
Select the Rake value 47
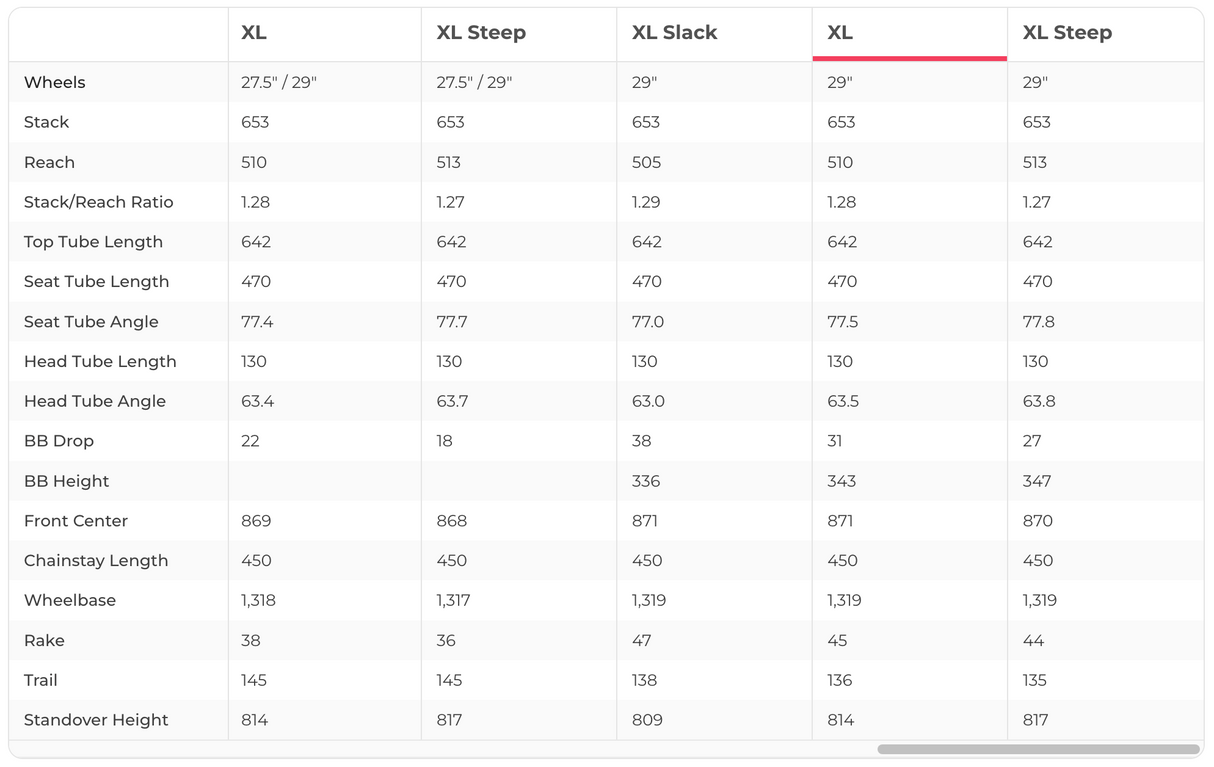point(642,640)
